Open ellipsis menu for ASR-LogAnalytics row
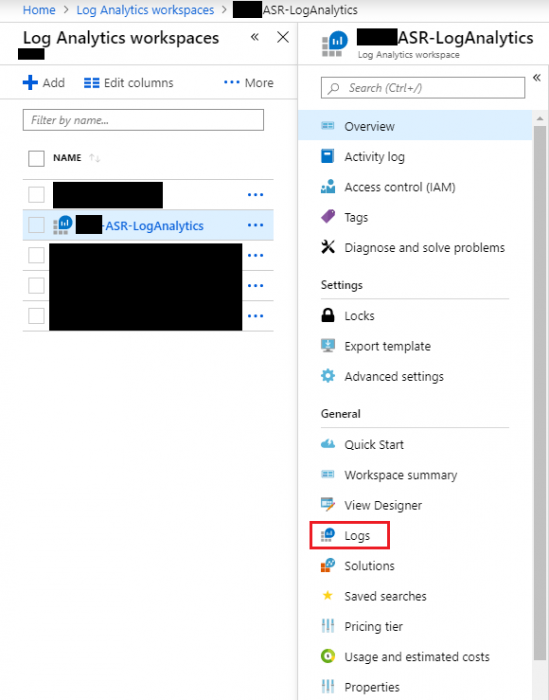Screen dimensions: 549x700 tap(255, 225)
